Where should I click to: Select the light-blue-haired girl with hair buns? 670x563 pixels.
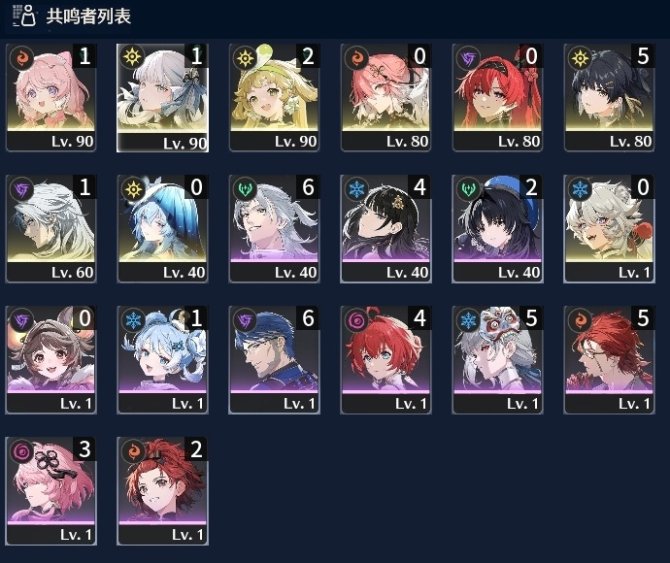[162, 360]
